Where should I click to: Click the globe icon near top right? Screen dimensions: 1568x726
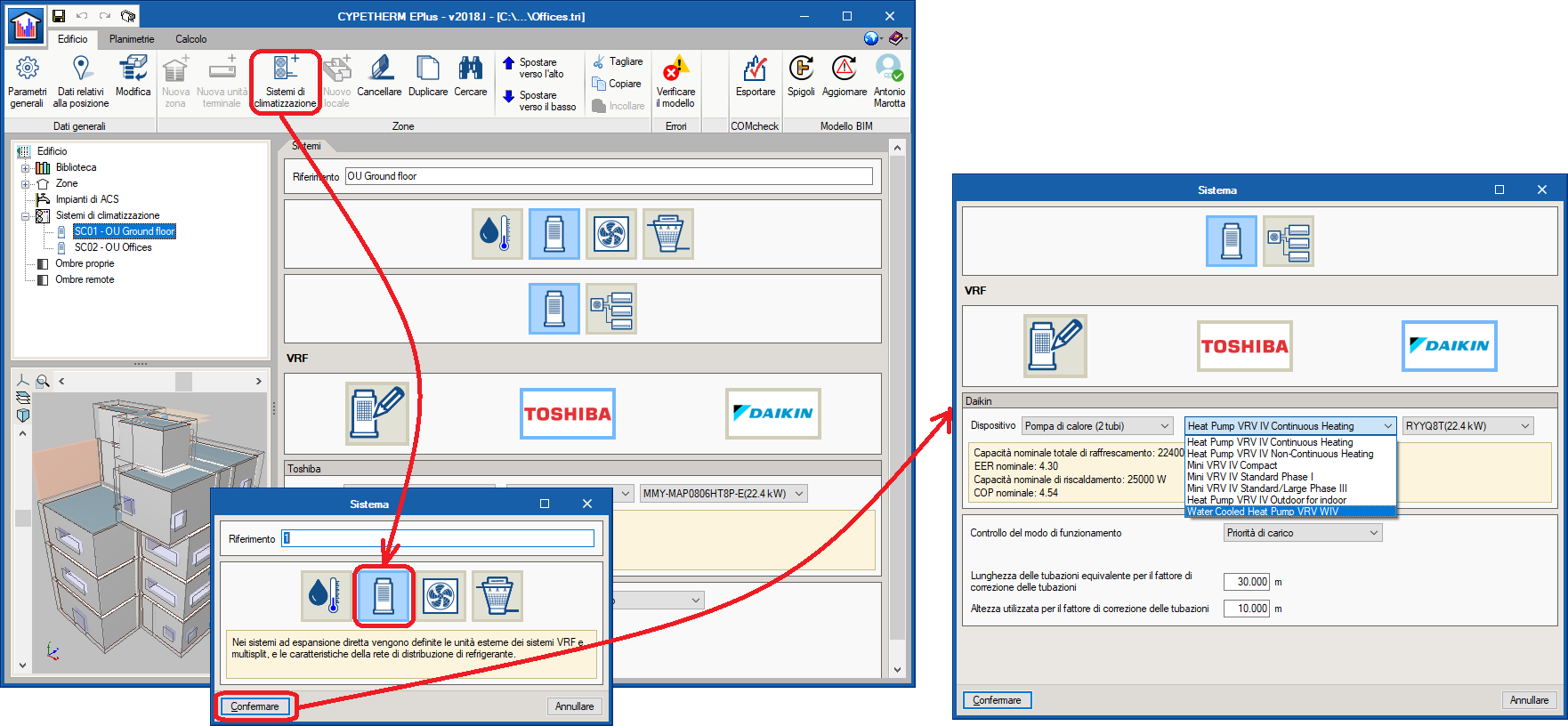870,38
